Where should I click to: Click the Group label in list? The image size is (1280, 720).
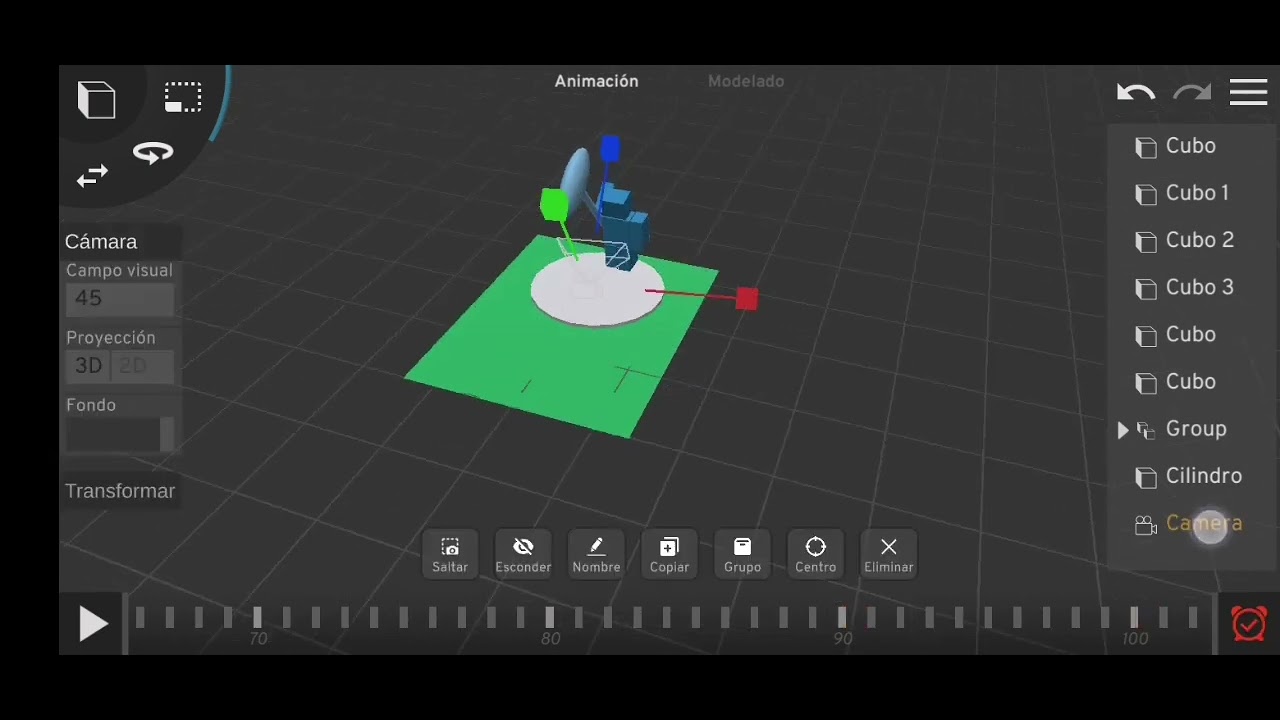(x=1196, y=429)
